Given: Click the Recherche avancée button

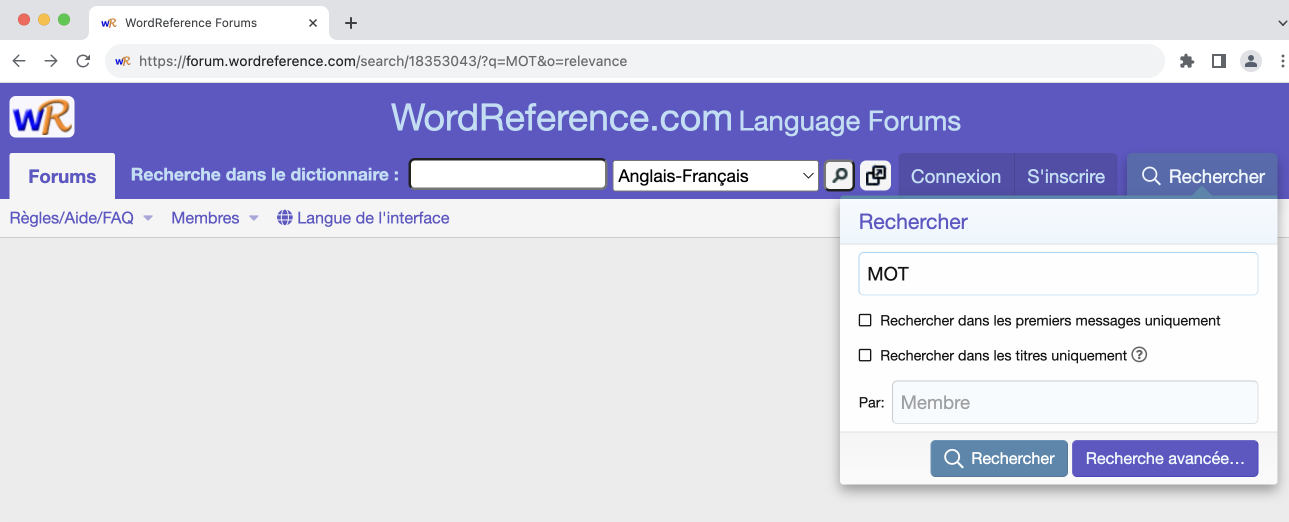Looking at the screenshot, I should [x=1165, y=459].
